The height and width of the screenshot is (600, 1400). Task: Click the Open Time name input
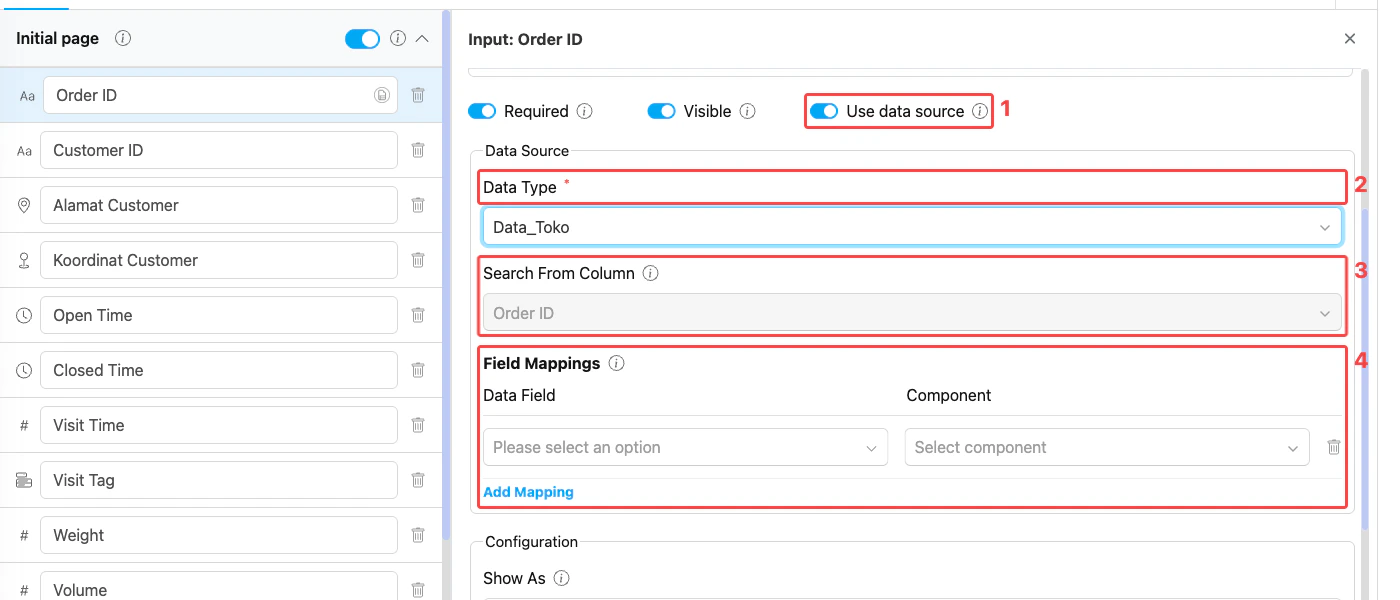[219, 315]
